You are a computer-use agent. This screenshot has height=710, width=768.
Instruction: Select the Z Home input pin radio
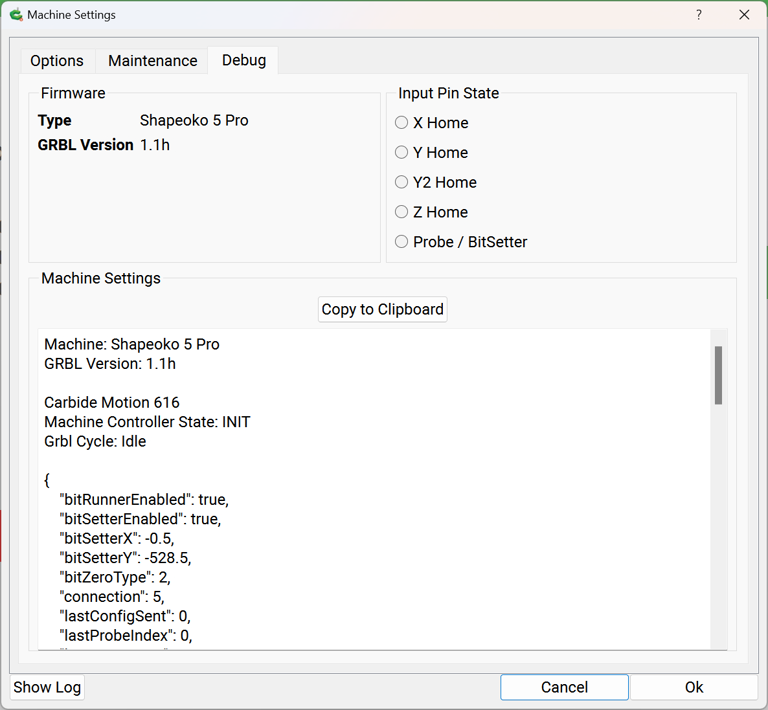pyautogui.click(x=402, y=212)
